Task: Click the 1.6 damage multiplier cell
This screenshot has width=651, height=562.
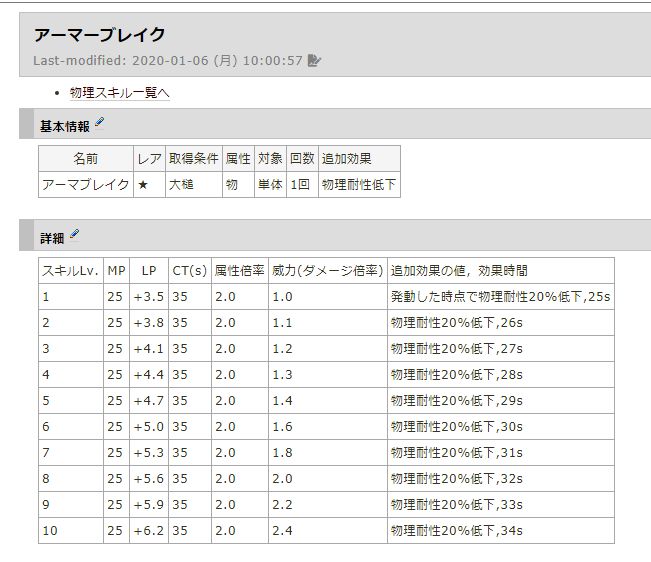Action: (x=328, y=427)
